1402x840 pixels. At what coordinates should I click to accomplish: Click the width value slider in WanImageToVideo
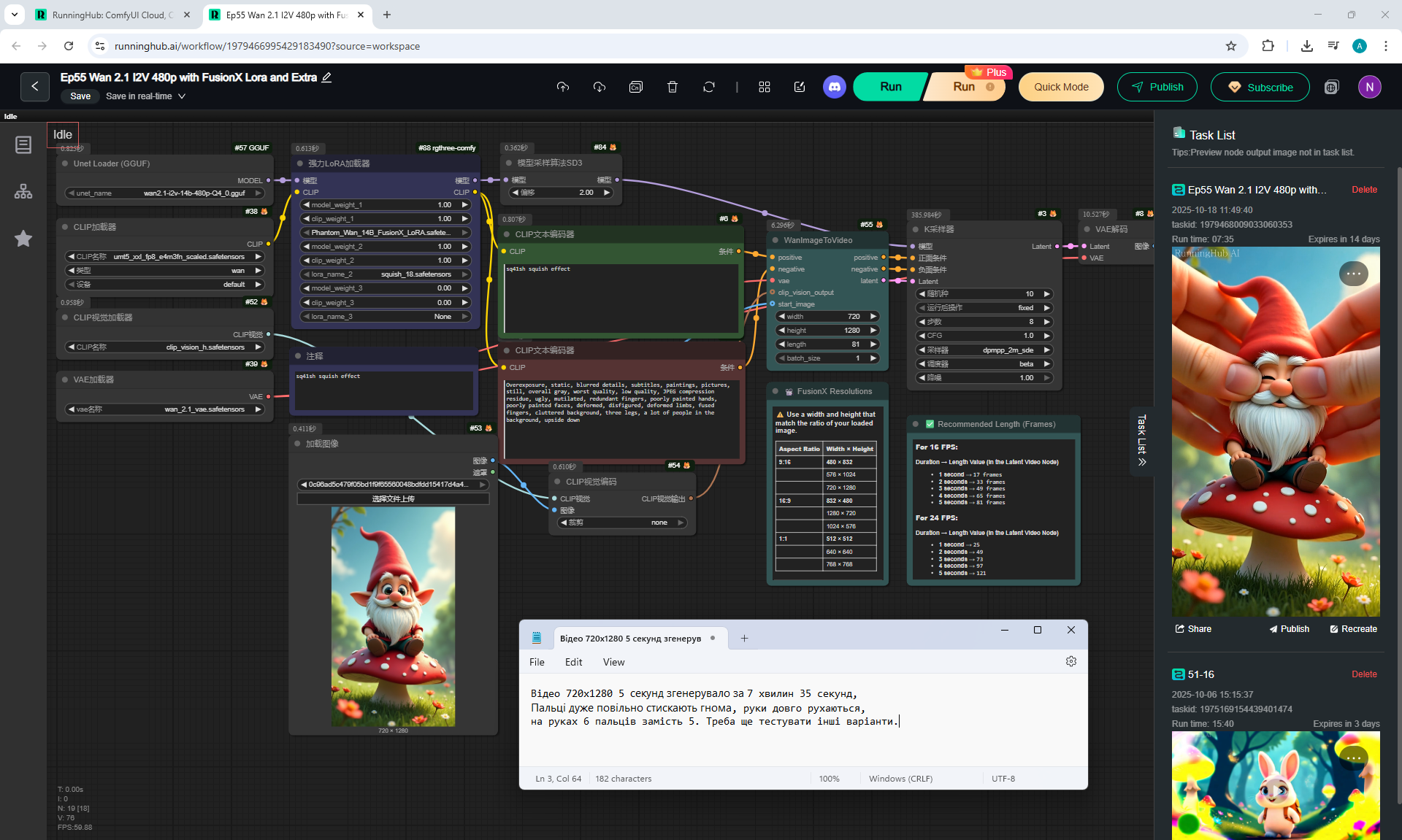tap(827, 317)
